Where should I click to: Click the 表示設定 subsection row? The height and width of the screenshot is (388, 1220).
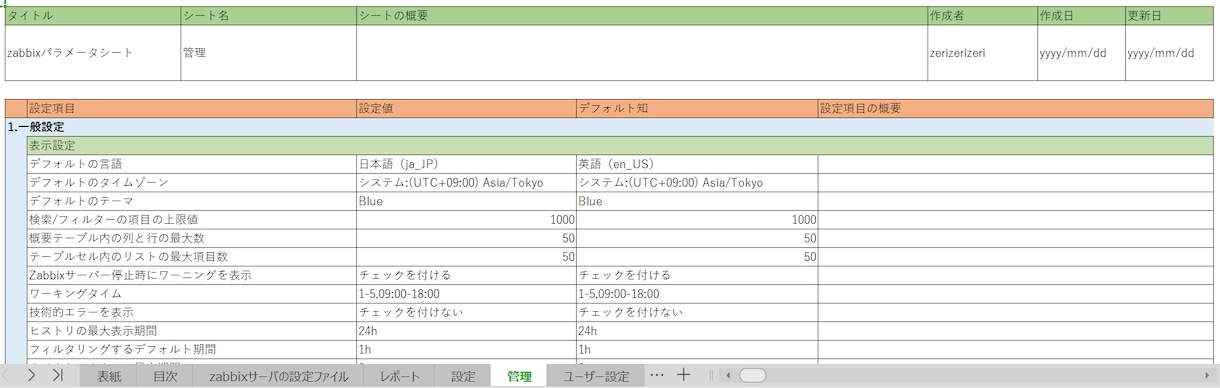click(620, 146)
